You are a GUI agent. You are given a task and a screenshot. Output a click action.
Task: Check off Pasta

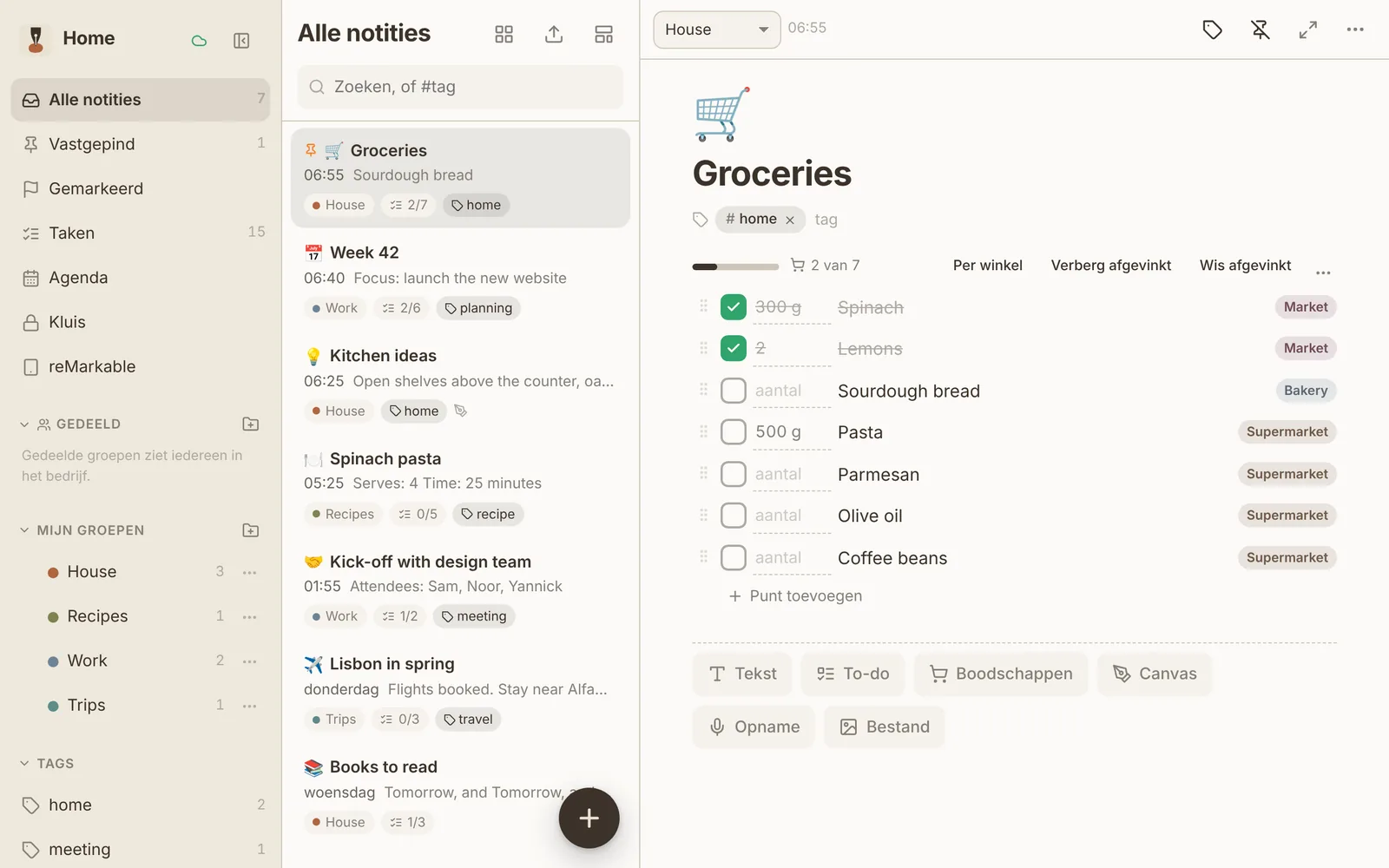click(734, 432)
